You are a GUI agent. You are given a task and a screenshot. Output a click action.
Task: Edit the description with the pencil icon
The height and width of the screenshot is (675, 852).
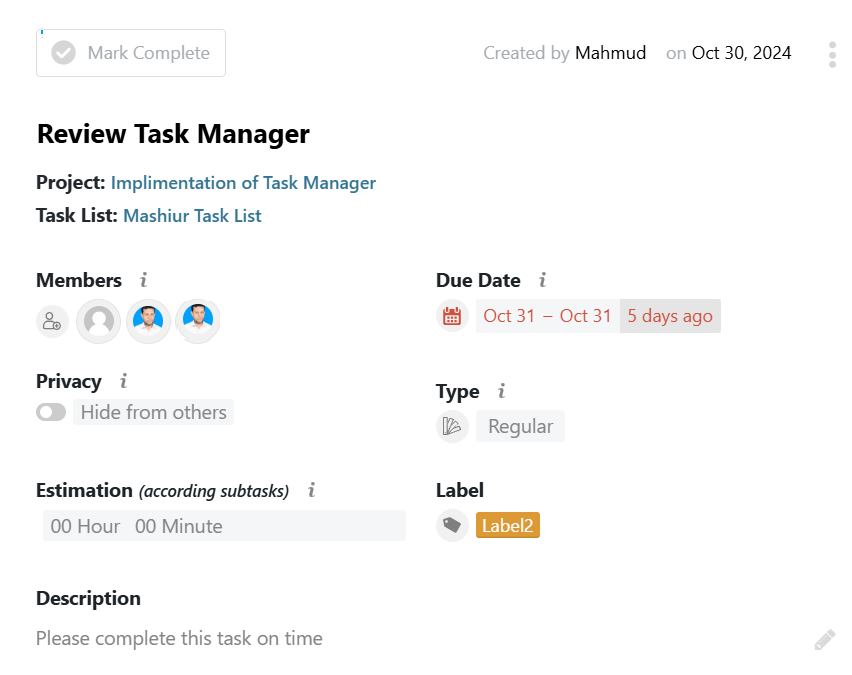point(824,638)
